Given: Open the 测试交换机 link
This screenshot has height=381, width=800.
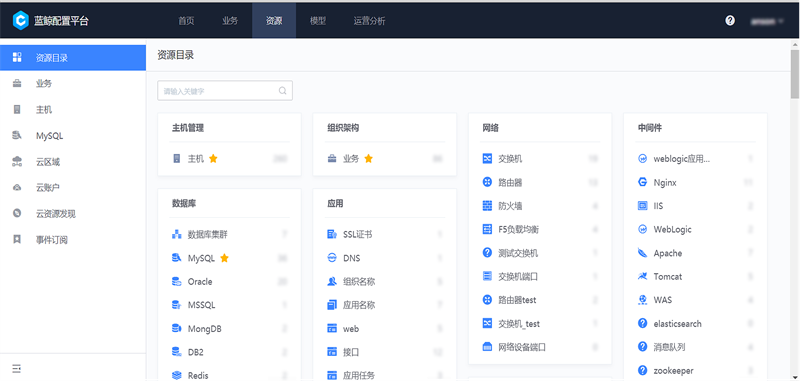Looking at the screenshot, I should (518, 252).
